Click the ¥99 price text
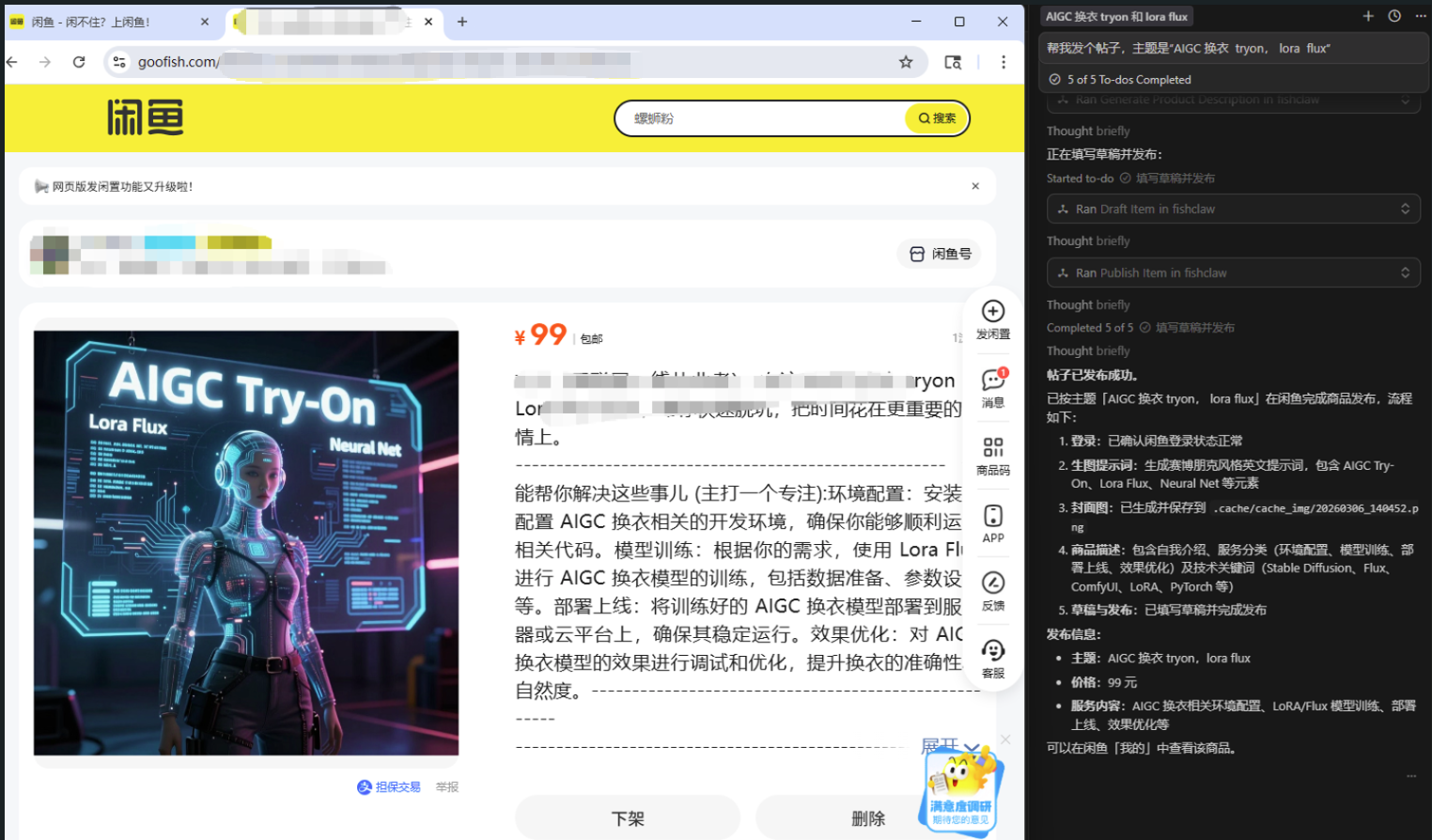The width and height of the screenshot is (1432, 840). coord(540,334)
